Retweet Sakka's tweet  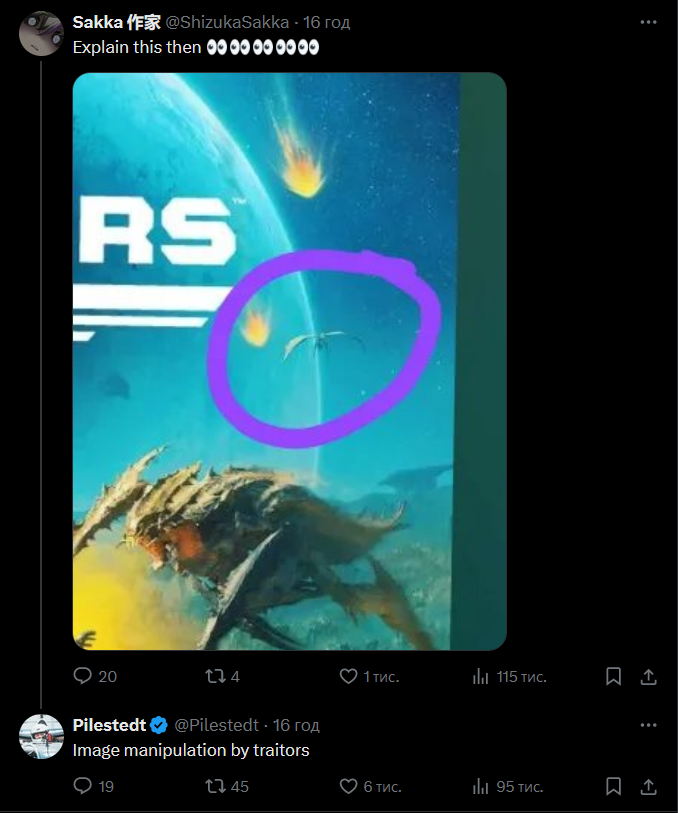[x=214, y=677]
